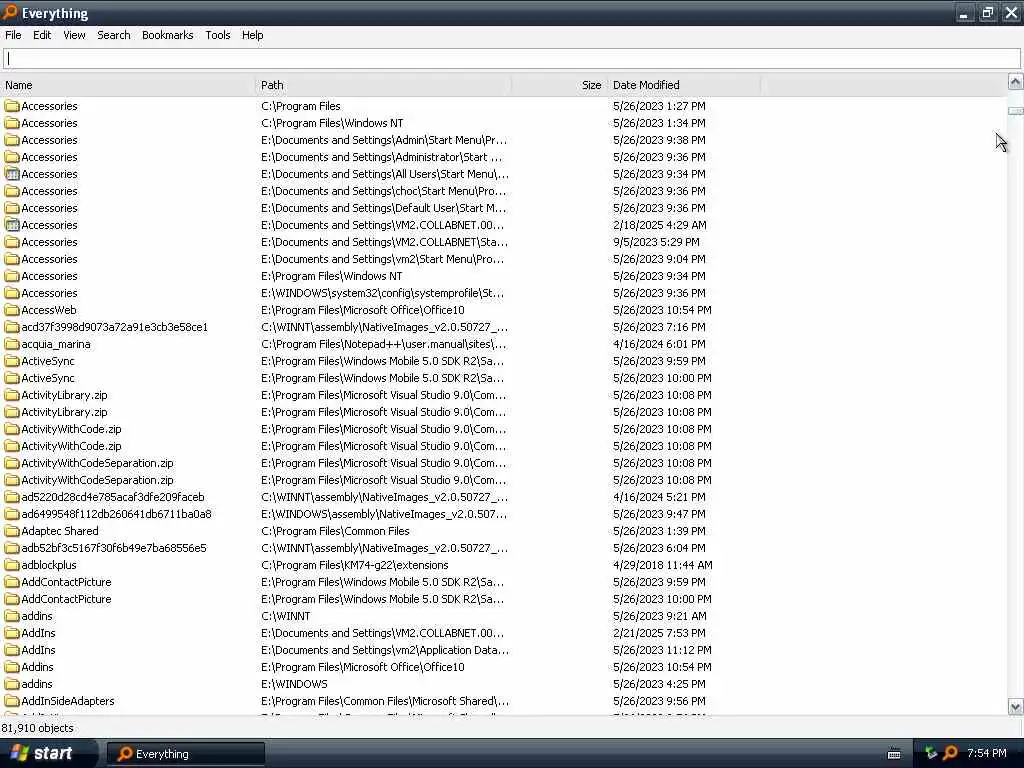
Task: Click path E:\Documents and Settings\choc\Start Menu
Action: pyautogui.click(x=383, y=191)
